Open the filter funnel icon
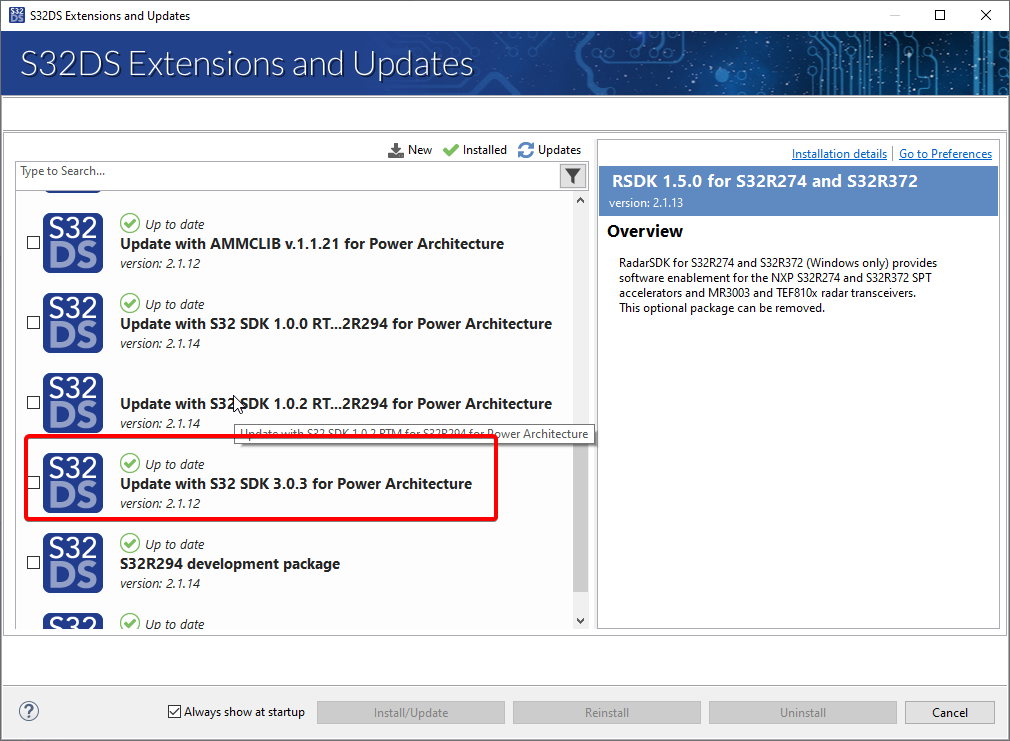The height and width of the screenshot is (741, 1010). pyautogui.click(x=572, y=175)
